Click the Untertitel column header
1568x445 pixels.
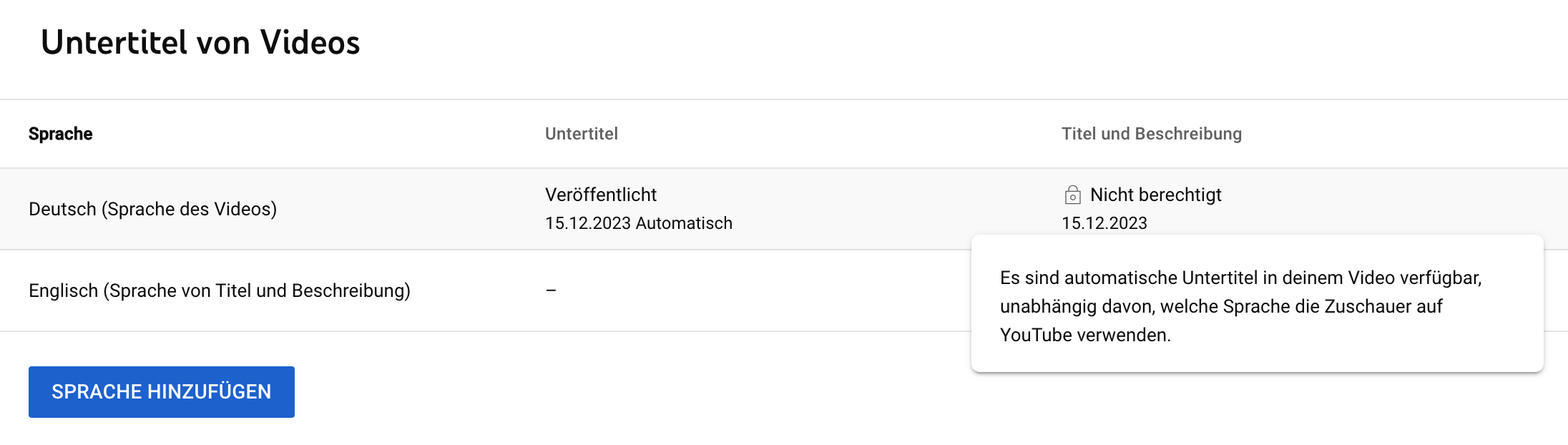581,134
